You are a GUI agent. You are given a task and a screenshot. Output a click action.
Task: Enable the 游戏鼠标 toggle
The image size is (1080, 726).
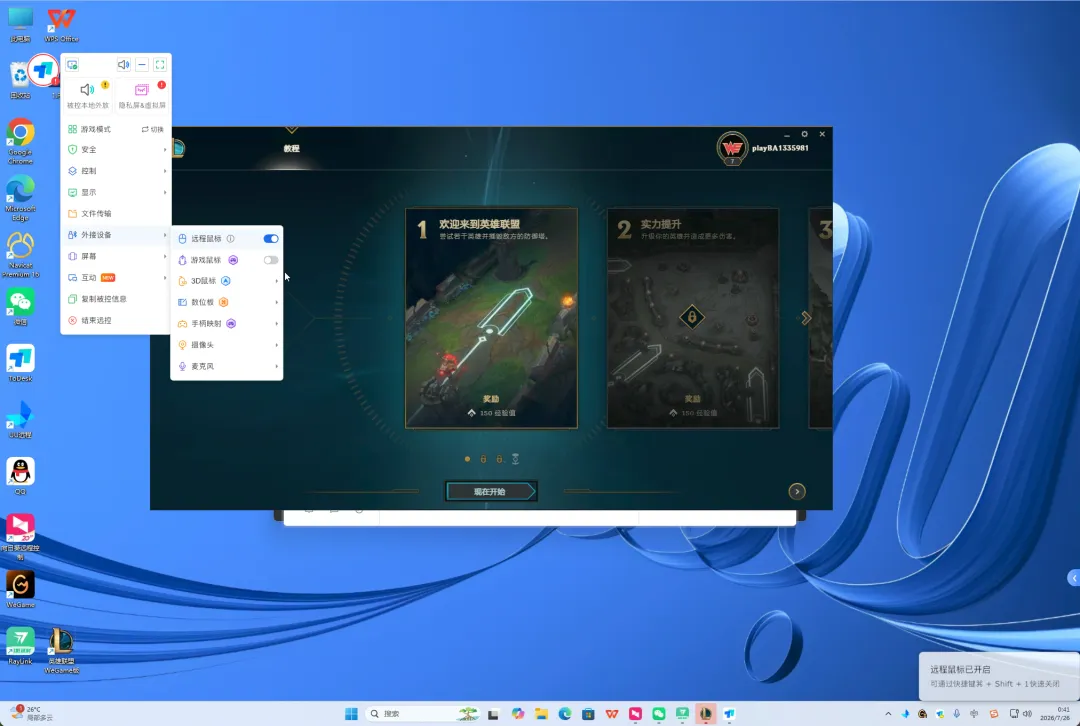click(x=271, y=260)
